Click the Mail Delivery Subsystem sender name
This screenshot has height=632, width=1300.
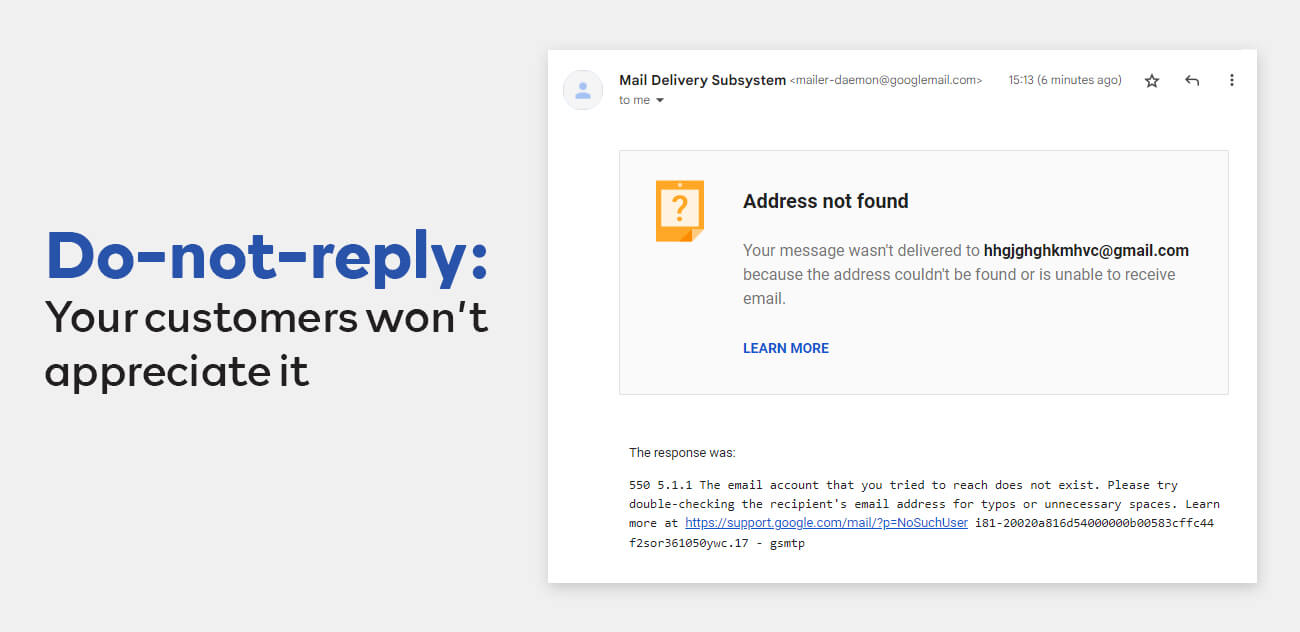pyautogui.click(x=702, y=80)
